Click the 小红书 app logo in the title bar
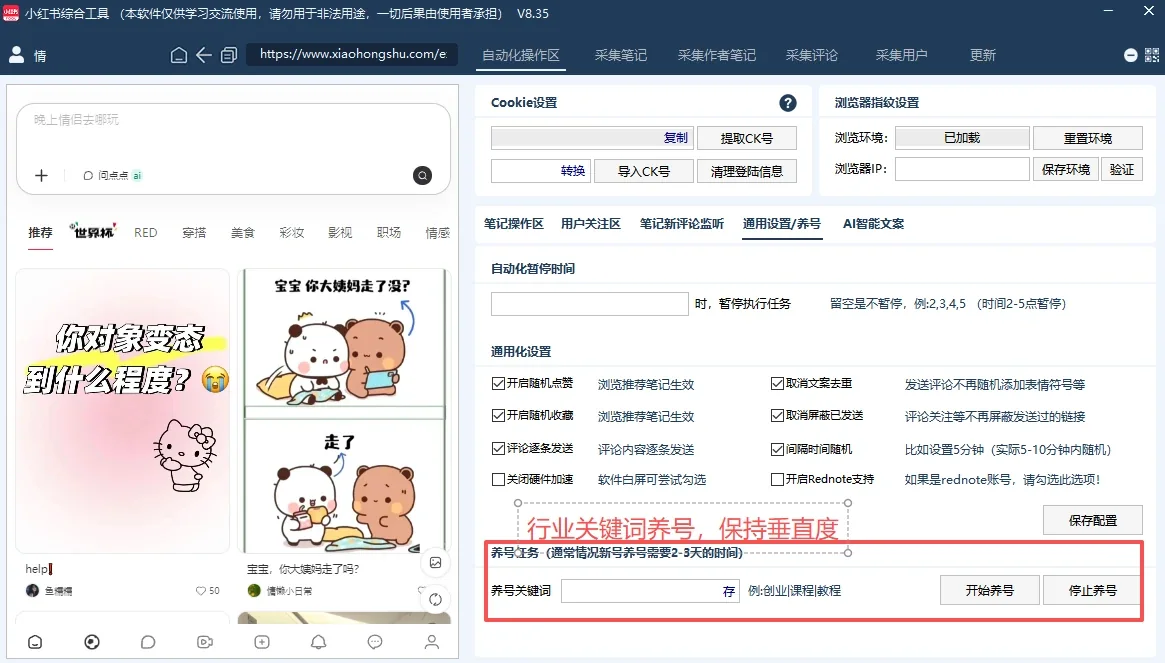This screenshot has width=1165, height=663. click(x=10, y=13)
